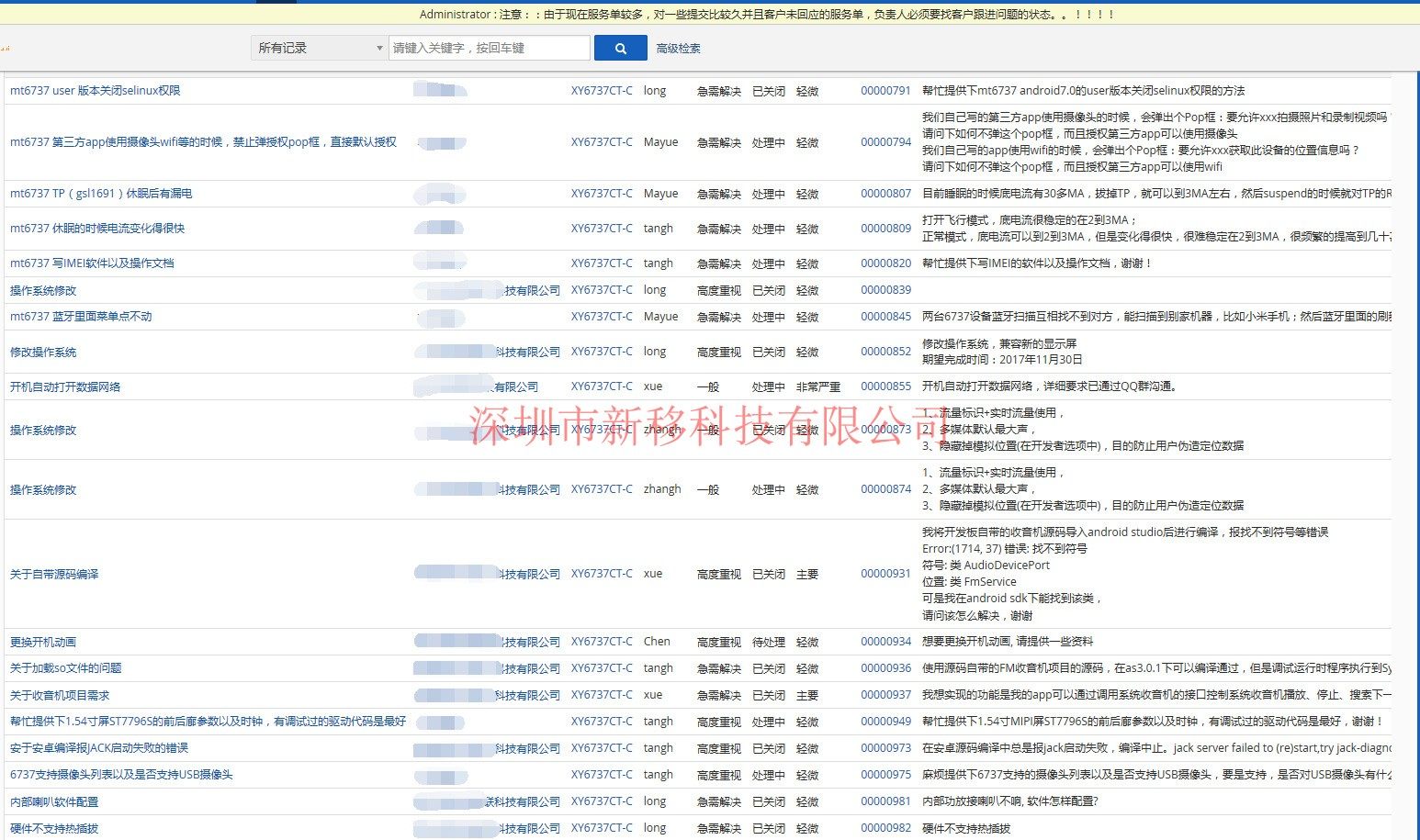The width and height of the screenshot is (1420, 840).
Task: Open case number 00000949
Action: point(885,722)
